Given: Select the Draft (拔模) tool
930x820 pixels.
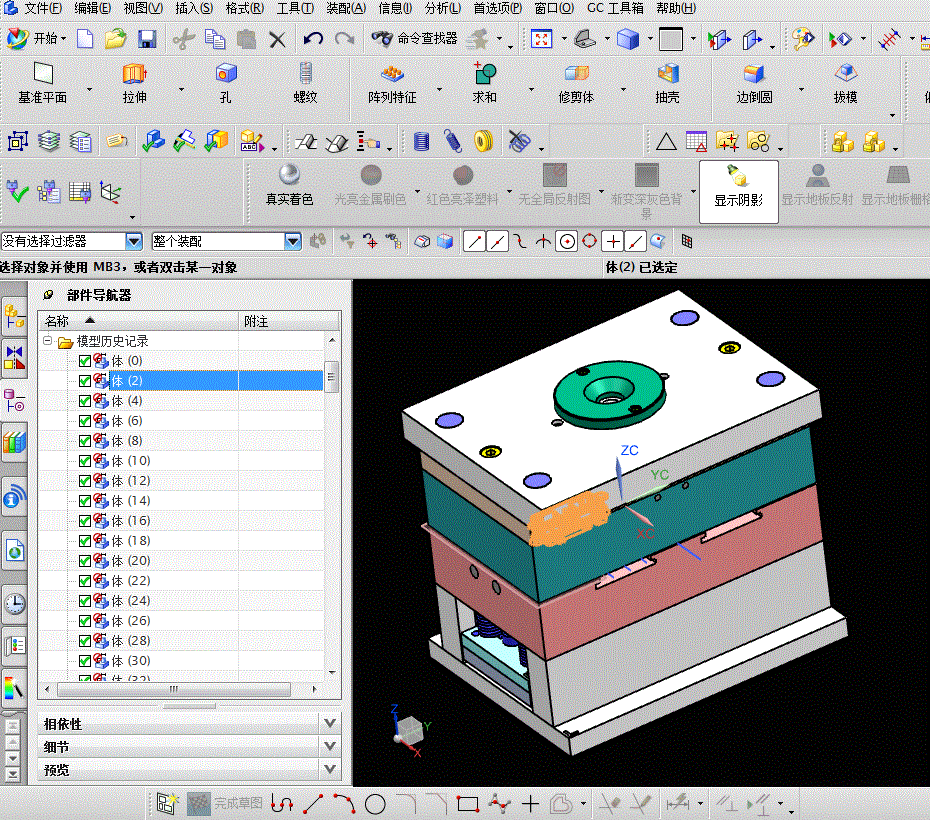Looking at the screenshot, I should [845, 83].
